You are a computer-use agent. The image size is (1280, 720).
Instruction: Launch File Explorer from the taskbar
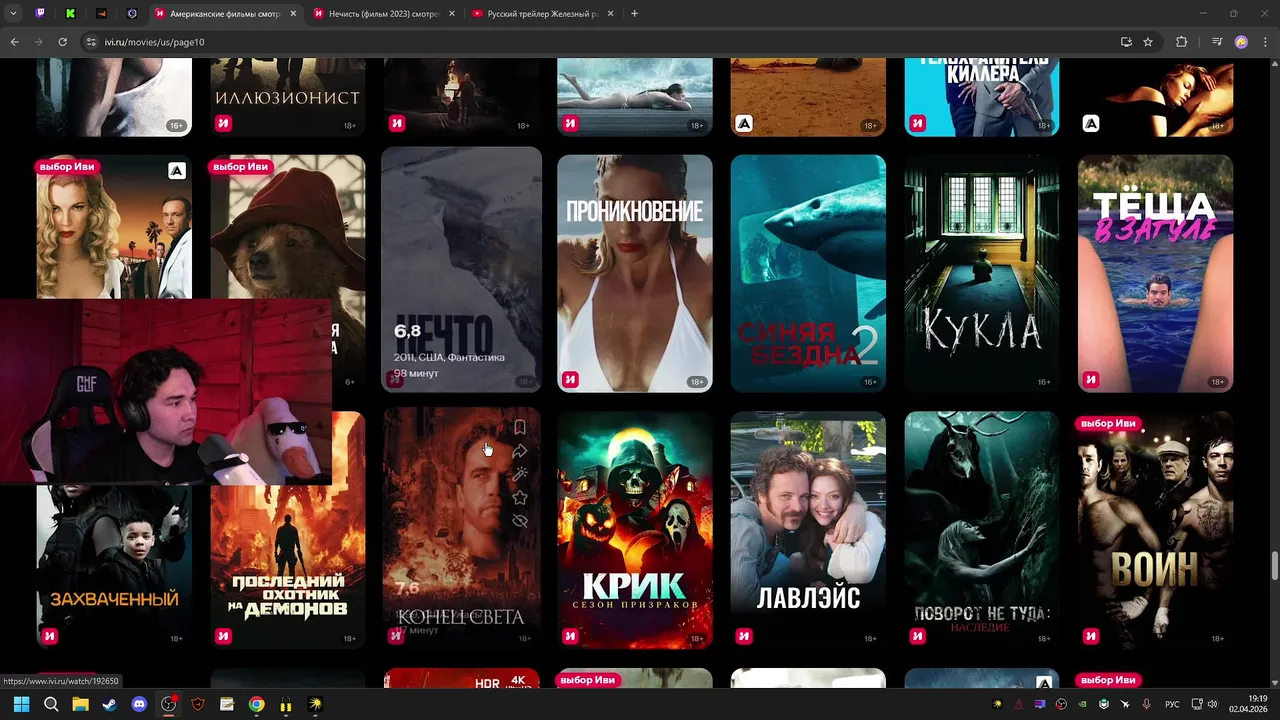point(80,704)
